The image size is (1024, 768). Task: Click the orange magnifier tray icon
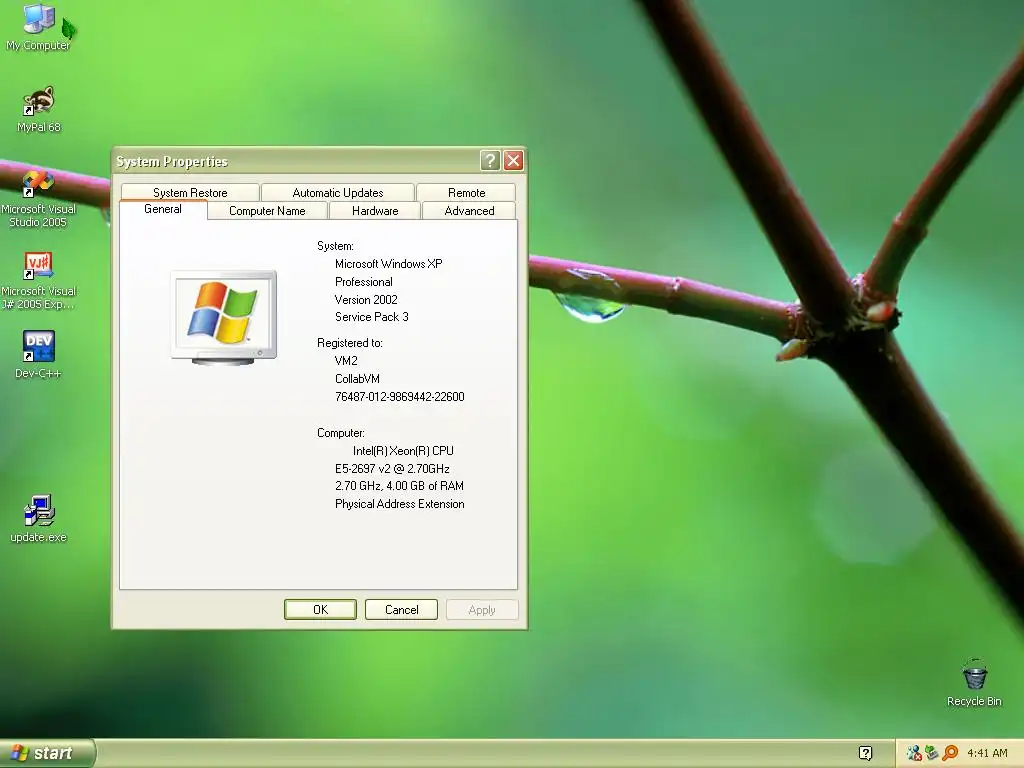click(950, 753)
